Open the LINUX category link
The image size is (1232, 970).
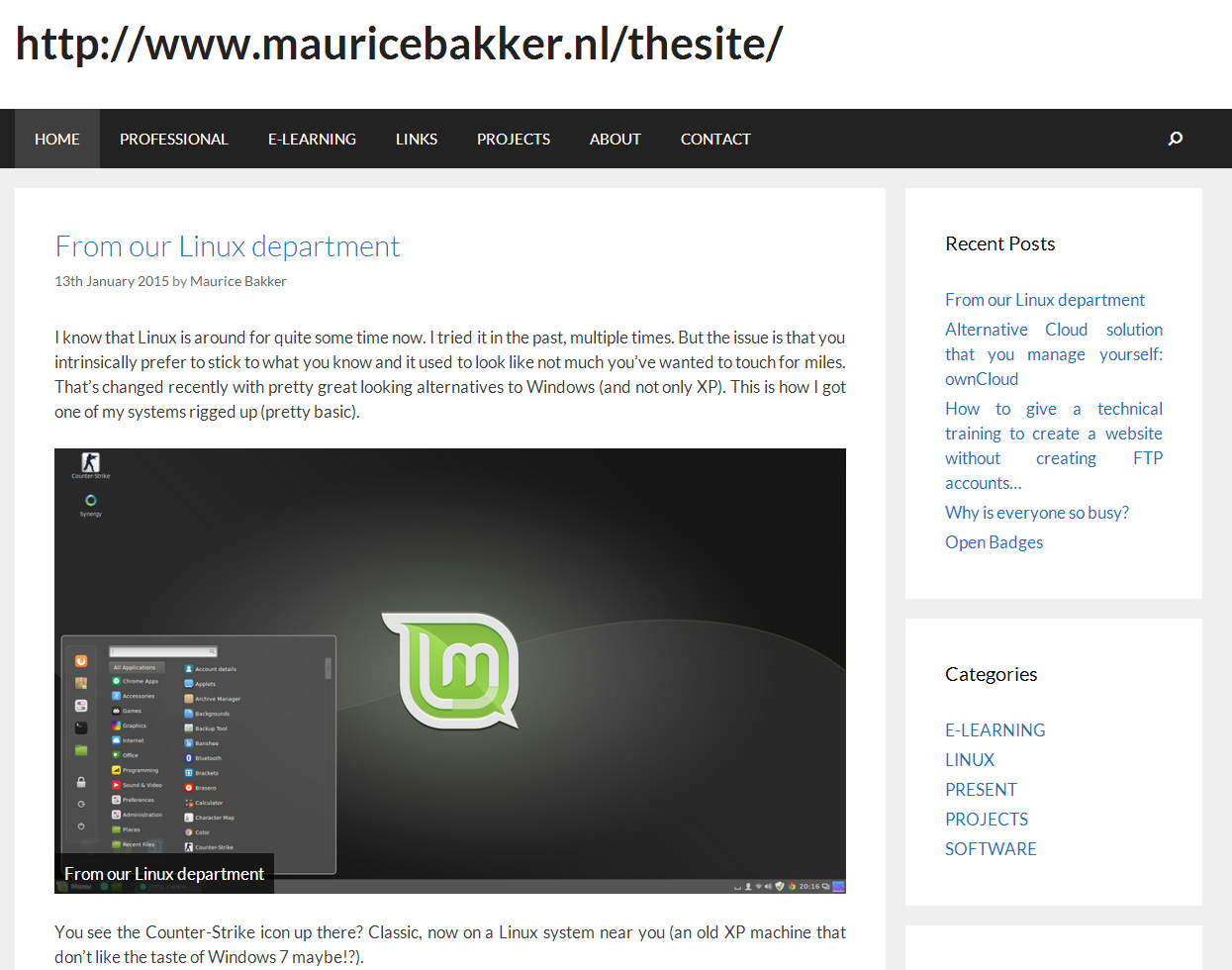click(x=970, y=760)
